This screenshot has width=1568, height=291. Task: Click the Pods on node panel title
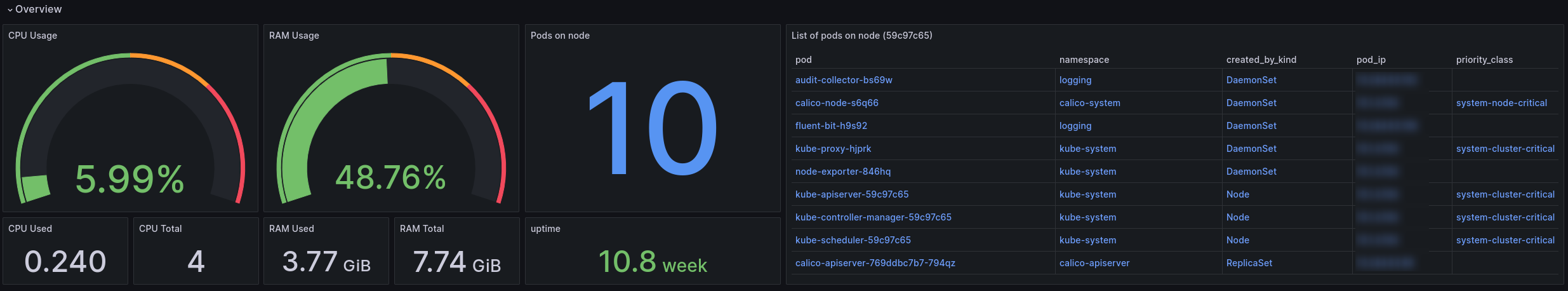click(560, 36)
